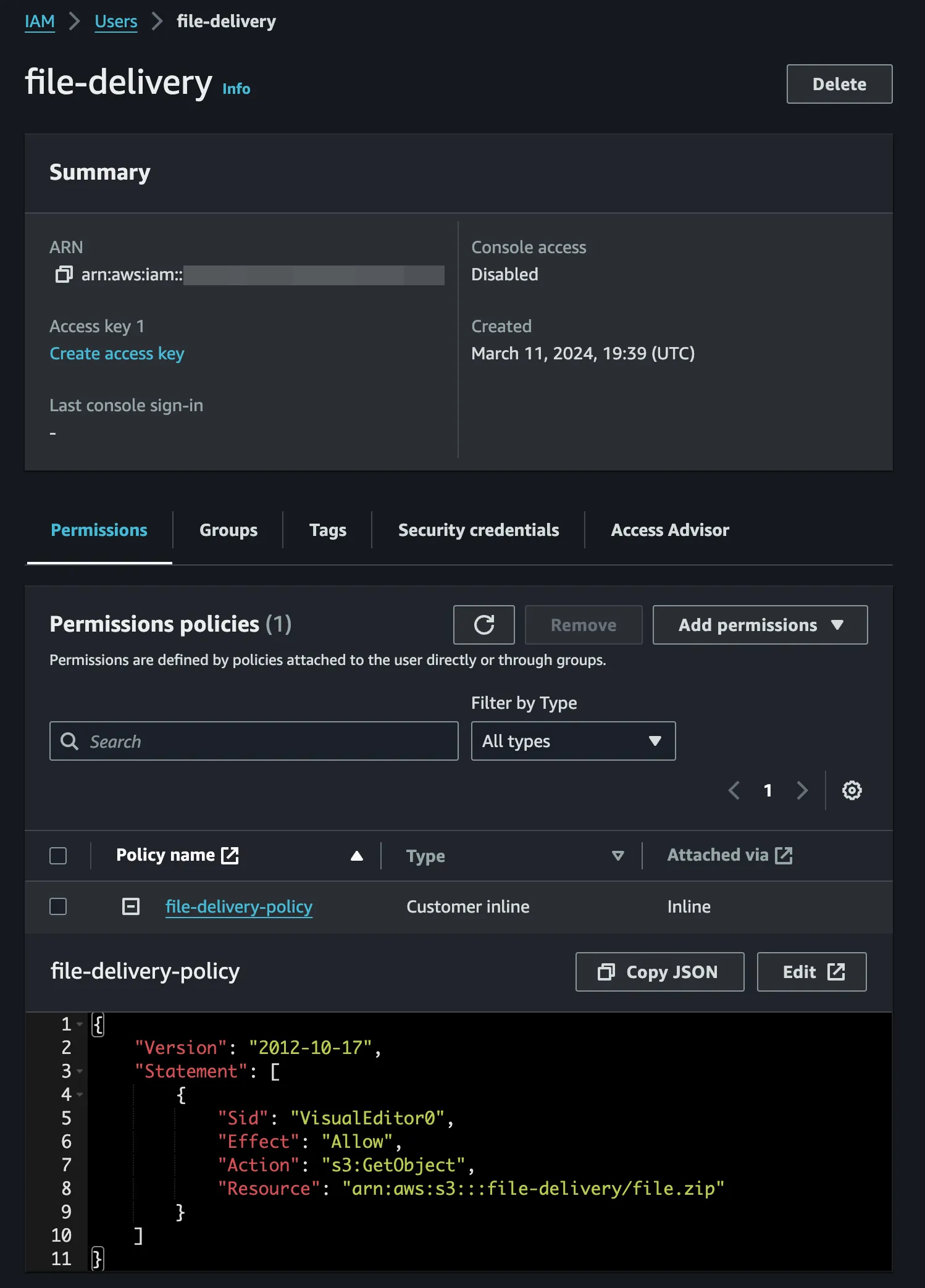This screenshot has width=925, height=1288.
Task: Open the Tags tab
Action: [328, 530]
